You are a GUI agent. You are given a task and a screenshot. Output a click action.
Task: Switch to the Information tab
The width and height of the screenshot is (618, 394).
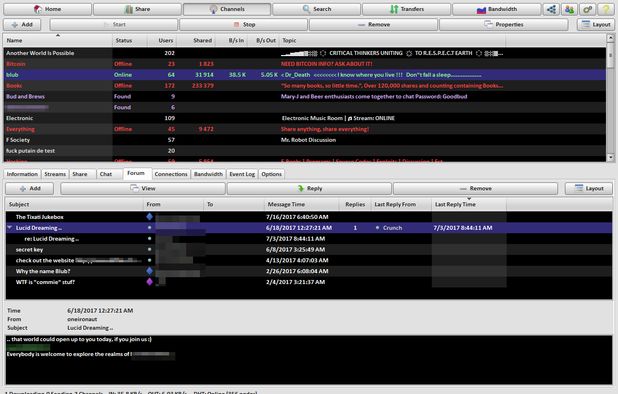coord(22,174)
